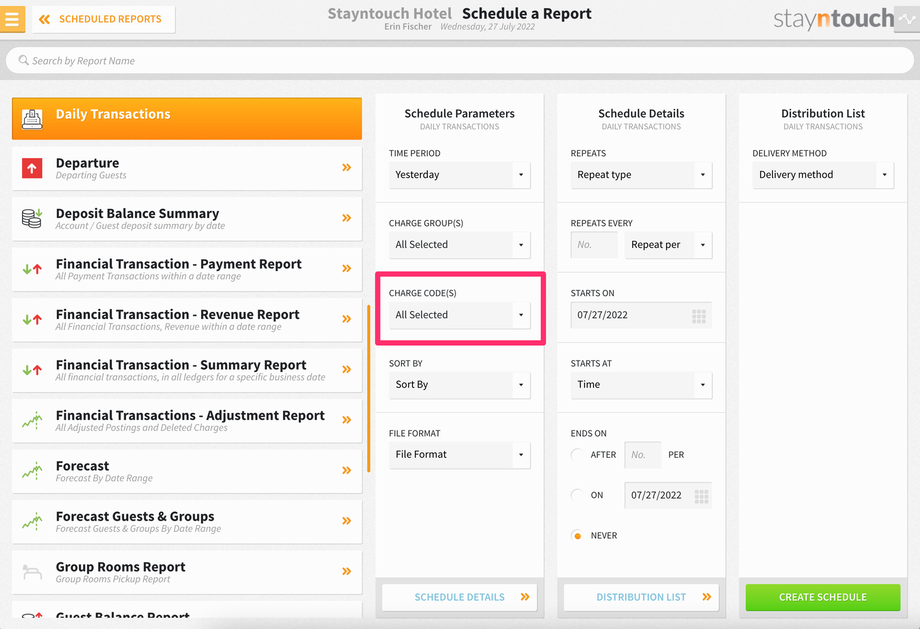This screenshot has height=629, width=920.
Task: Click the chevron on Forecast Guests & Groups row
Action: tap(347, 520)
